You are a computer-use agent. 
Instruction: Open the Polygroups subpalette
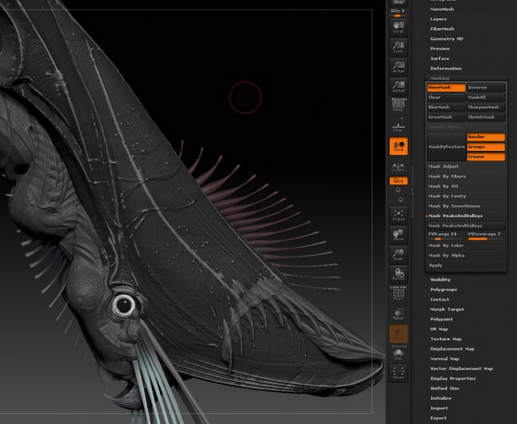[443, 290]
